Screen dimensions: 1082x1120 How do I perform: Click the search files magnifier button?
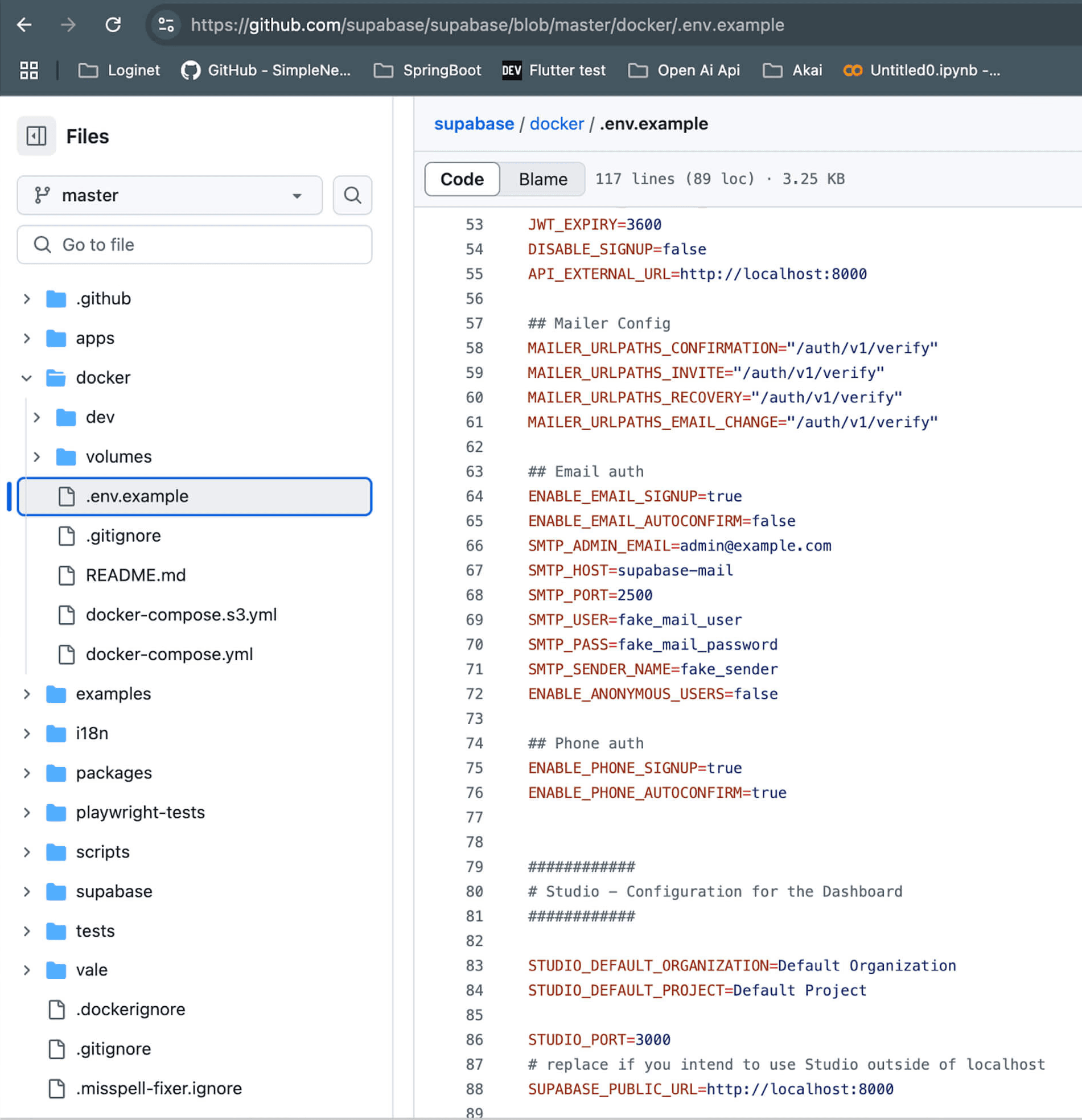(353, 195)
